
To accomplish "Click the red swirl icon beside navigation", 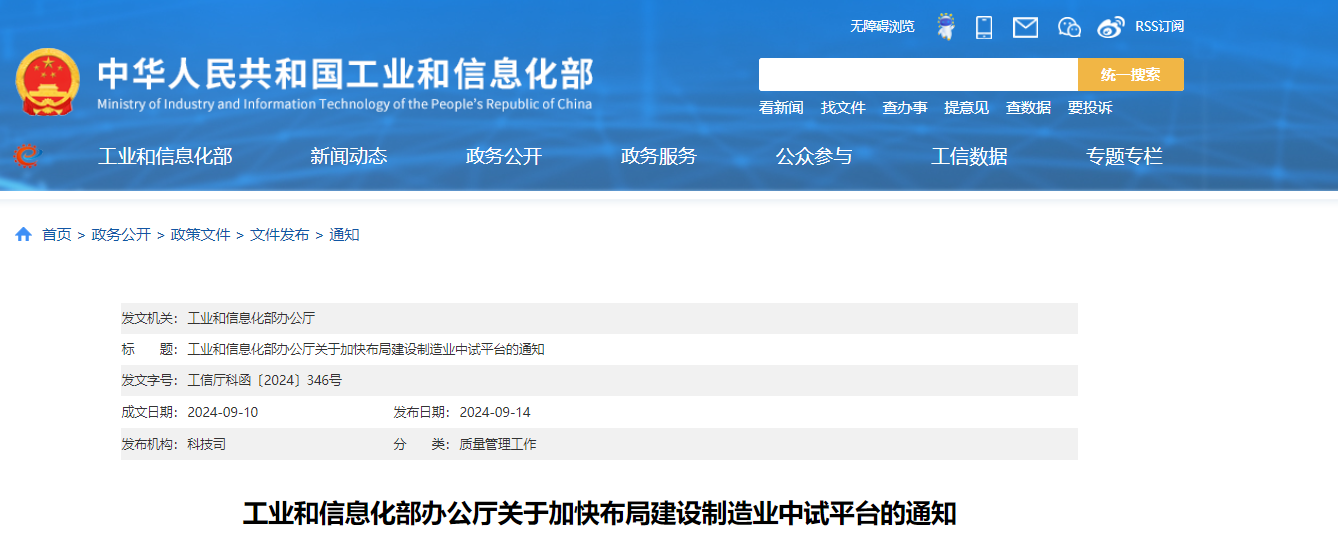I will click(x=26, y=156).
